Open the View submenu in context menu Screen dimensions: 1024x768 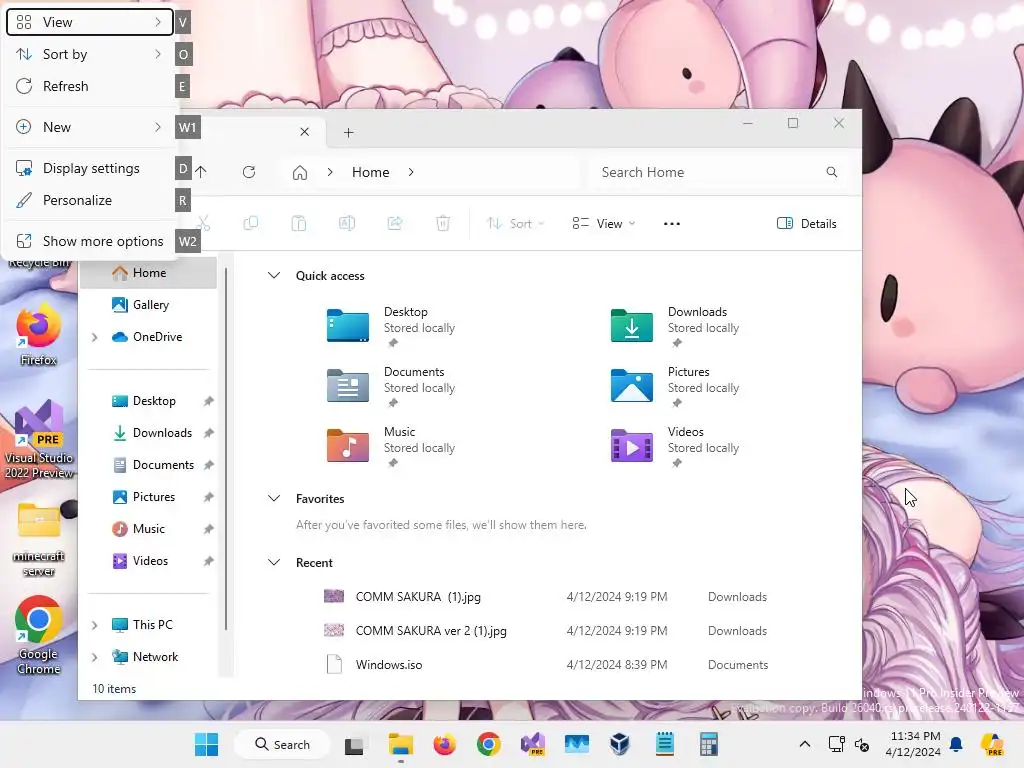point(89,22)
